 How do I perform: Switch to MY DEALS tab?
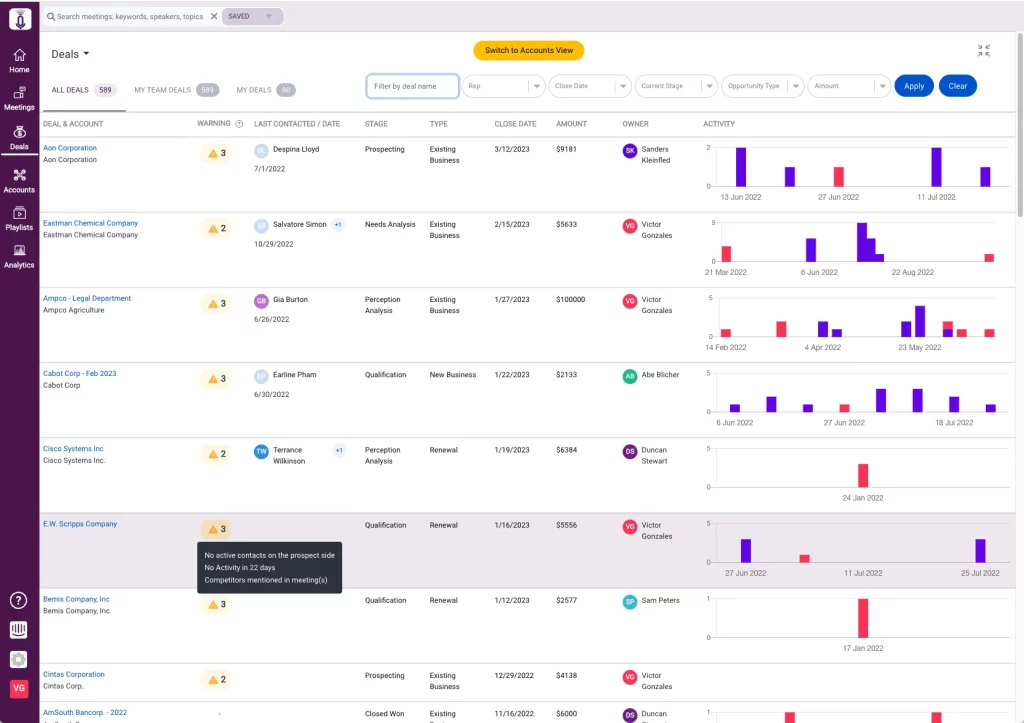tap(266, 90)
